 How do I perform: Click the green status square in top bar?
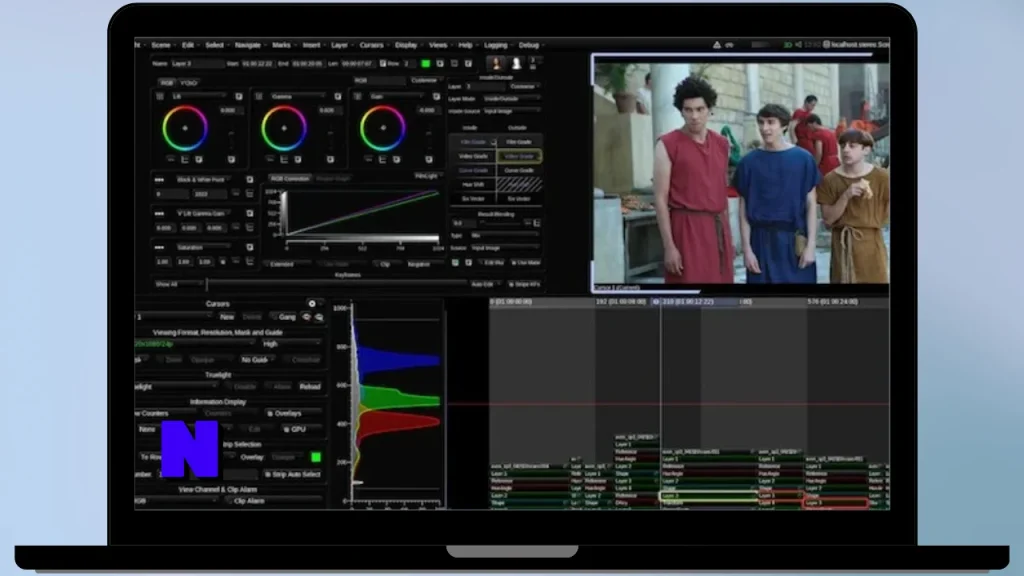click(426, 63)
